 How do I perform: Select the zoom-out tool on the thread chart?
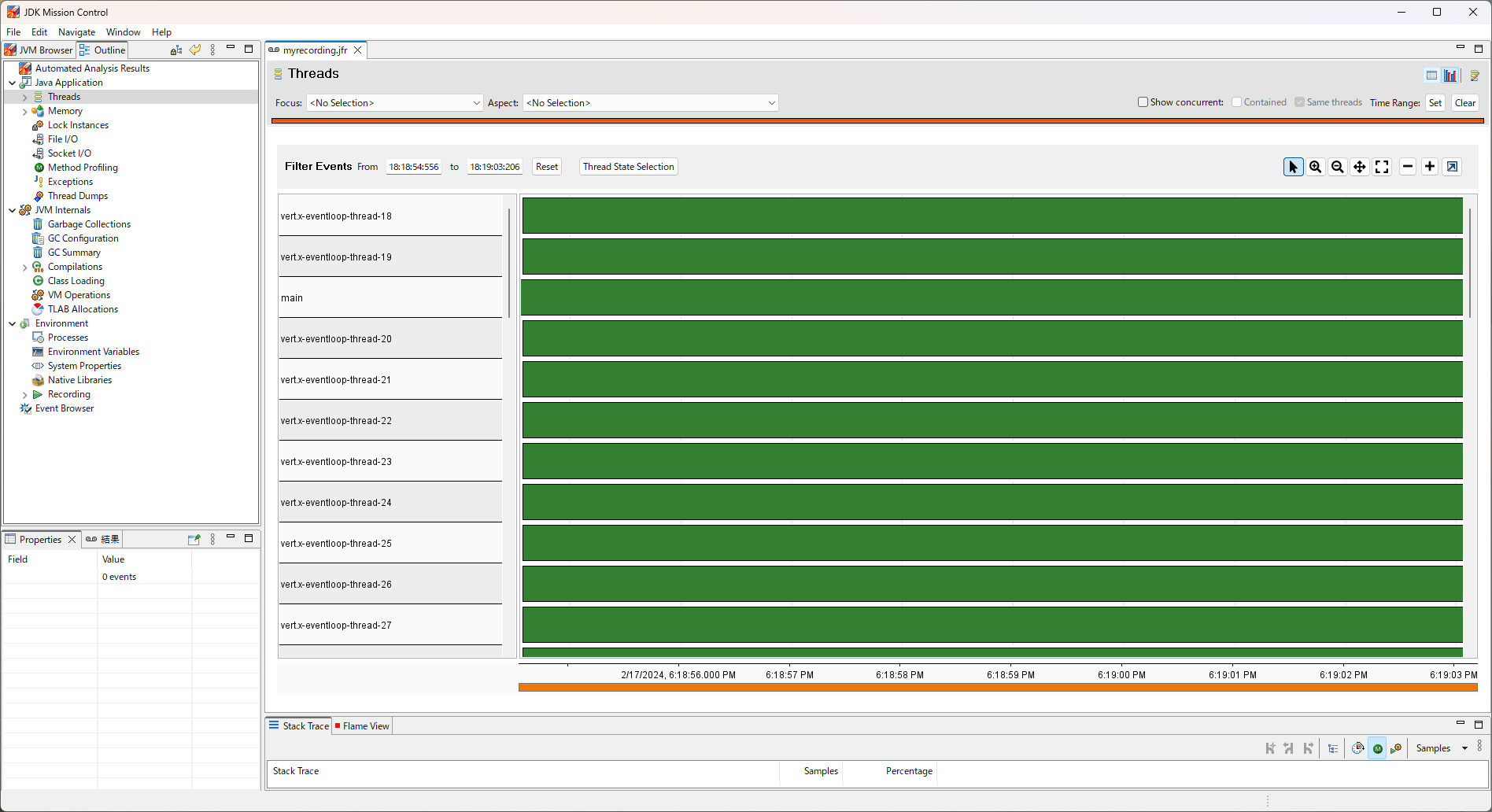[1337, 167]
